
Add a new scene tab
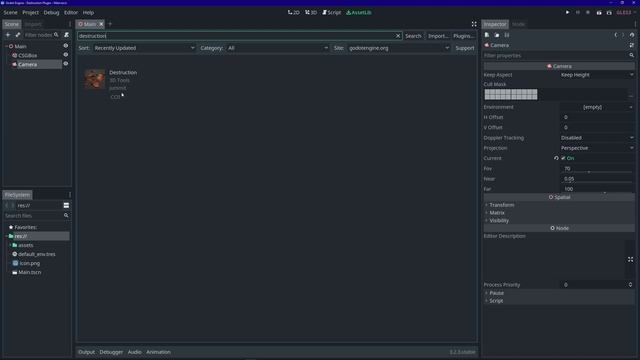tap(110, 24)
